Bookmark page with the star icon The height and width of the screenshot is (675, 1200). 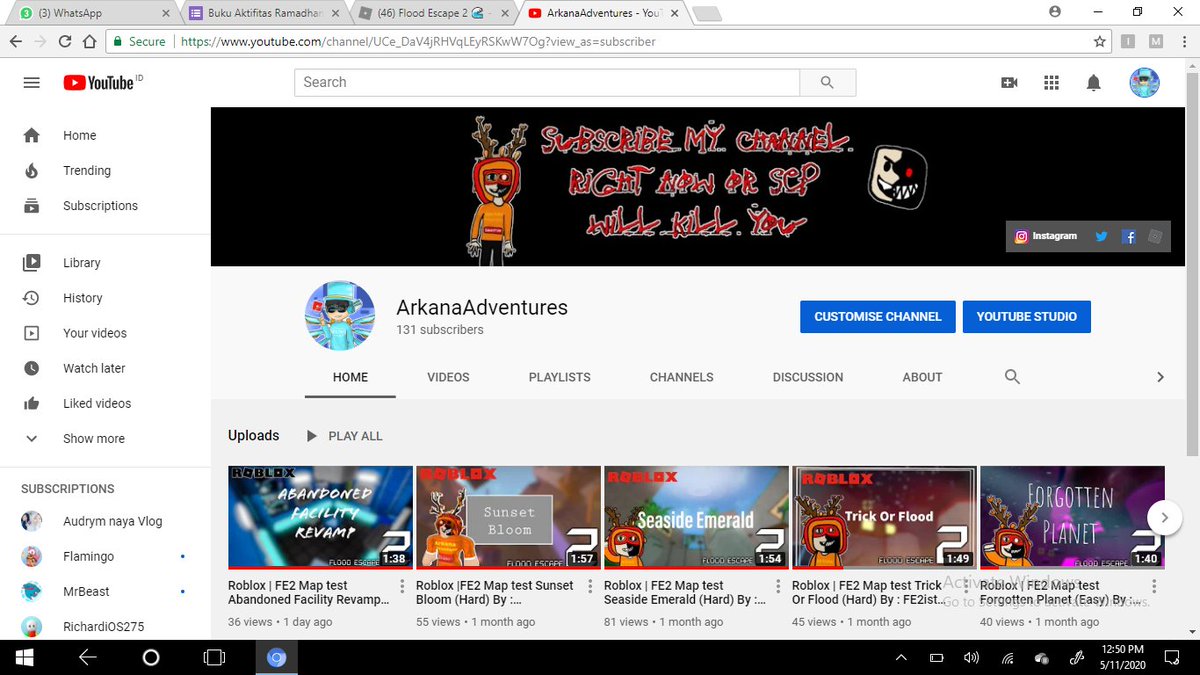(x=1099, y=42)
